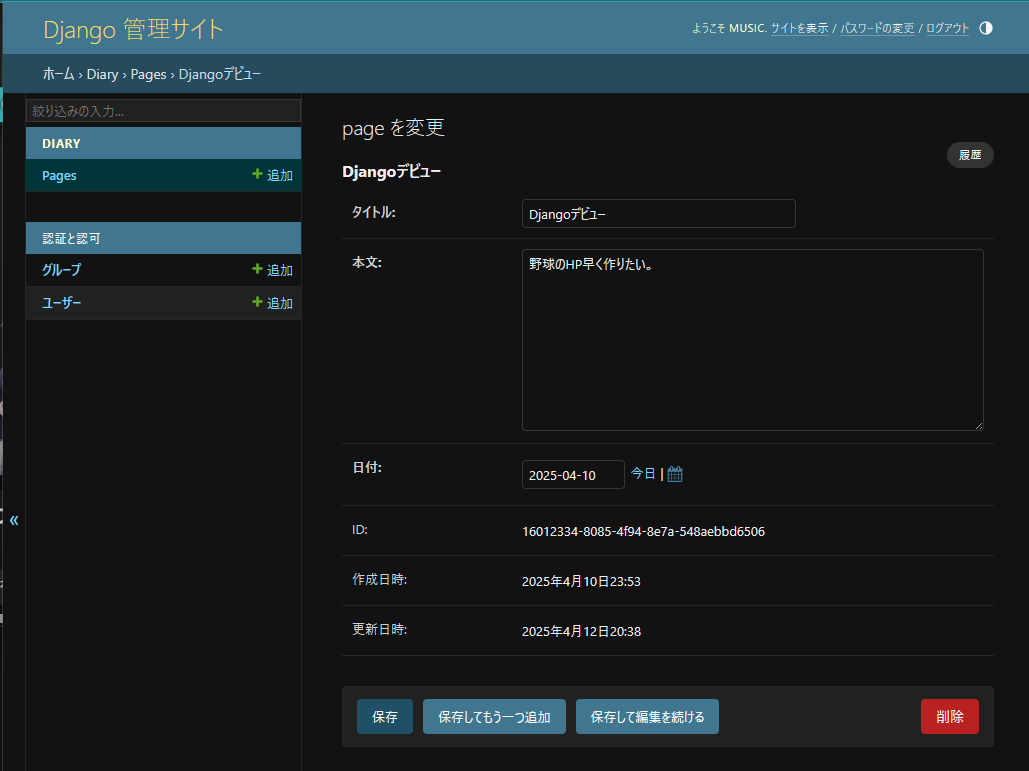Click the タイトル: field label
The image size is (1029, 771).
click(x=373, y=212)
